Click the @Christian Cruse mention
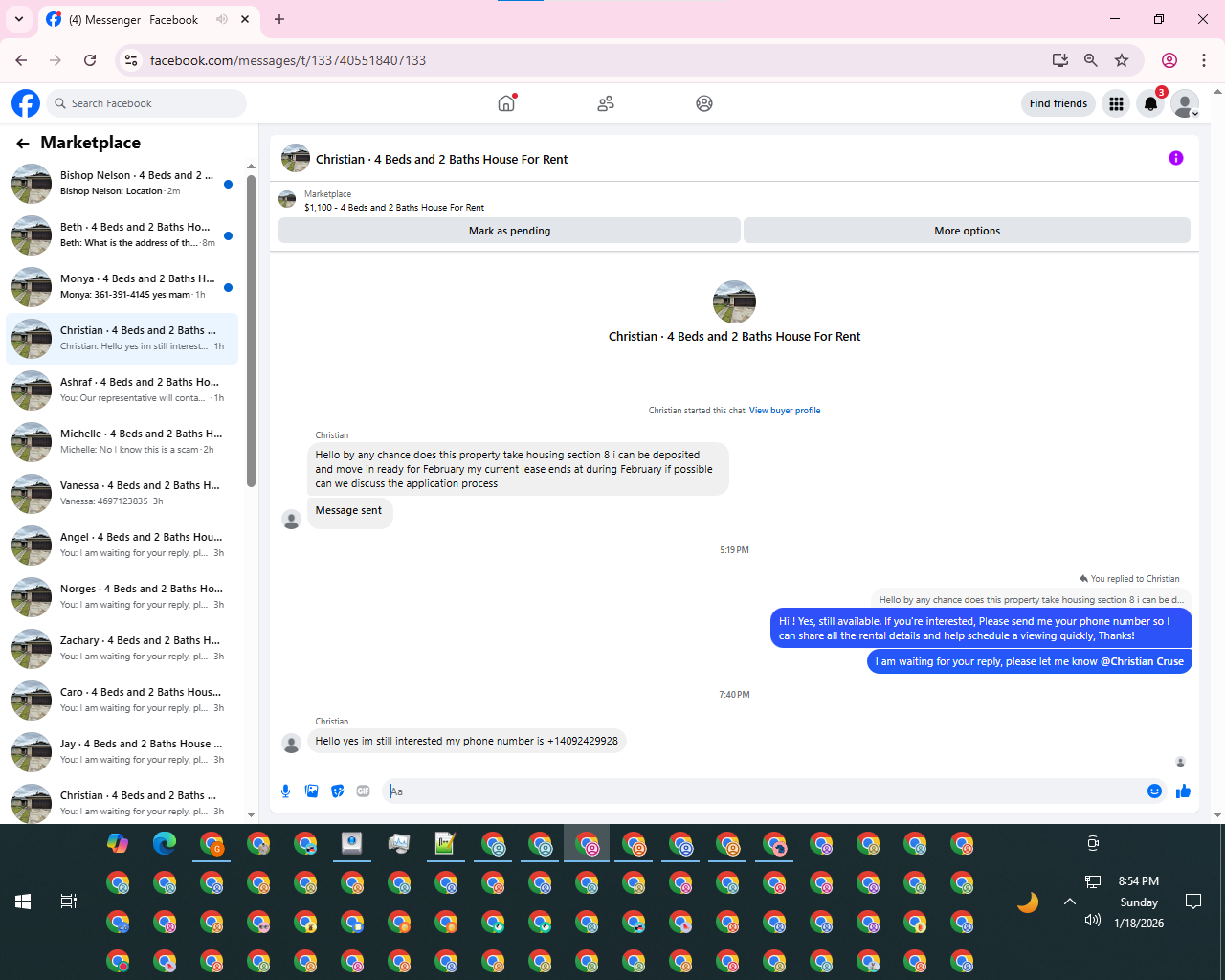This screenshot has height=980, width=1225. [x=1142, y=661]
